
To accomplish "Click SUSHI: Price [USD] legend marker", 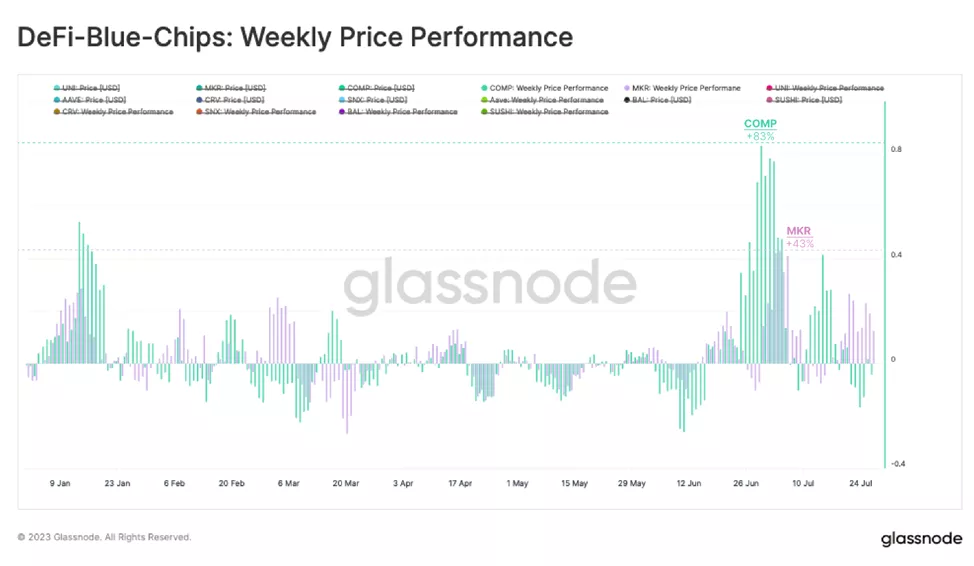I will [769, 100].
